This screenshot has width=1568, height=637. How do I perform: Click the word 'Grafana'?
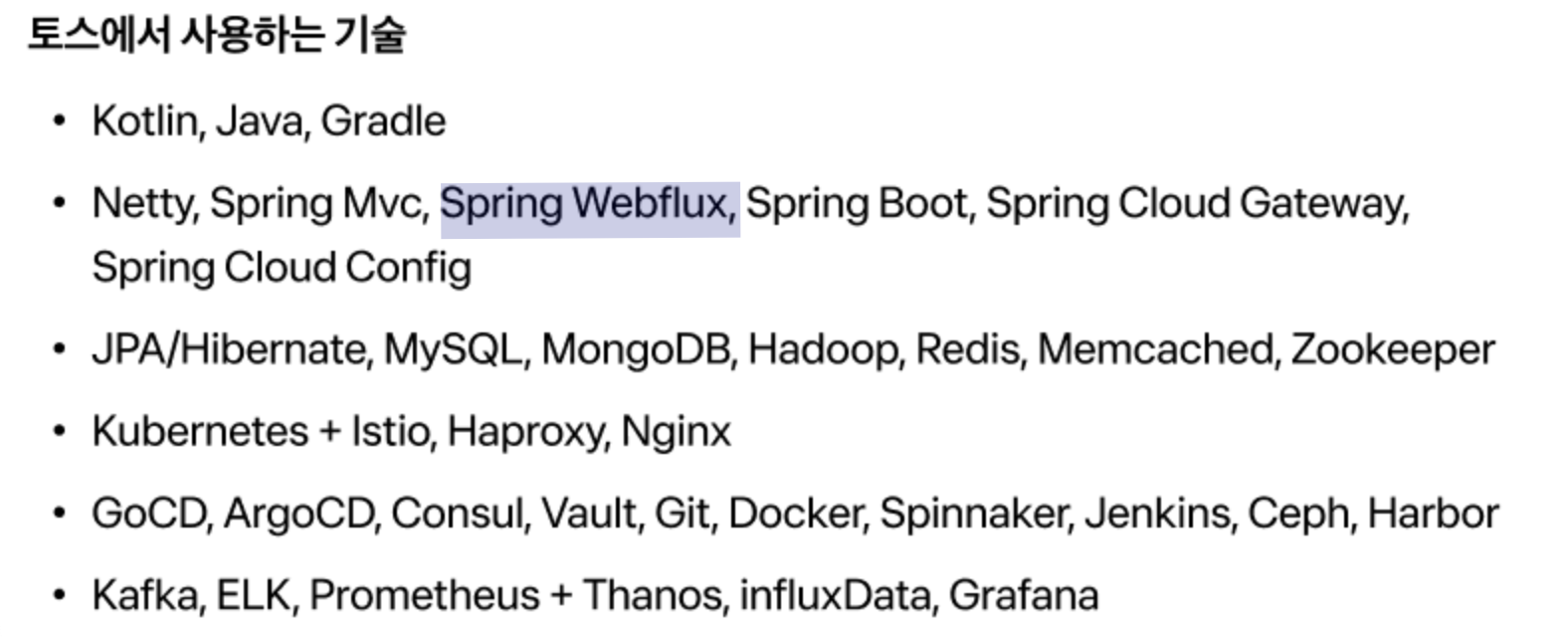point(1023,595)
